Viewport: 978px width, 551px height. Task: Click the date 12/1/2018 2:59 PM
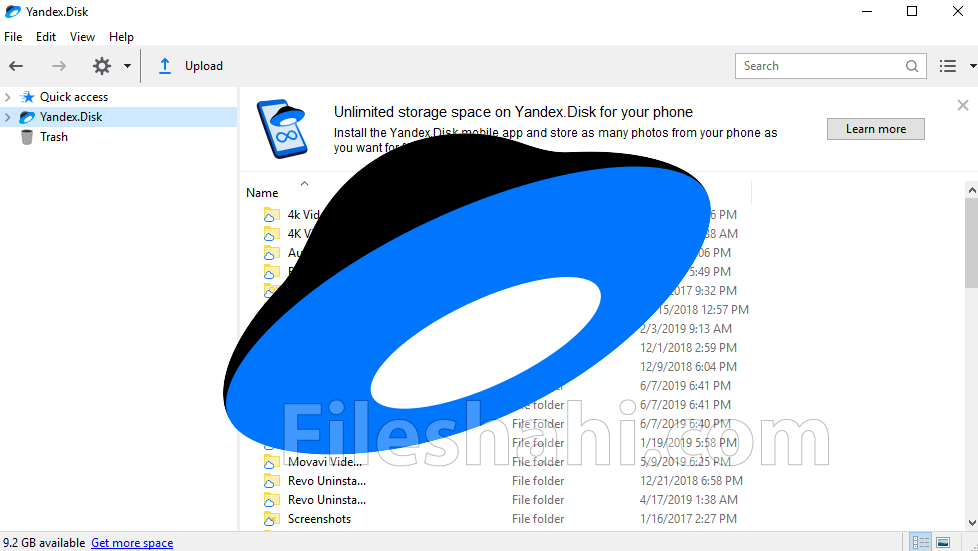coord(688,348)
